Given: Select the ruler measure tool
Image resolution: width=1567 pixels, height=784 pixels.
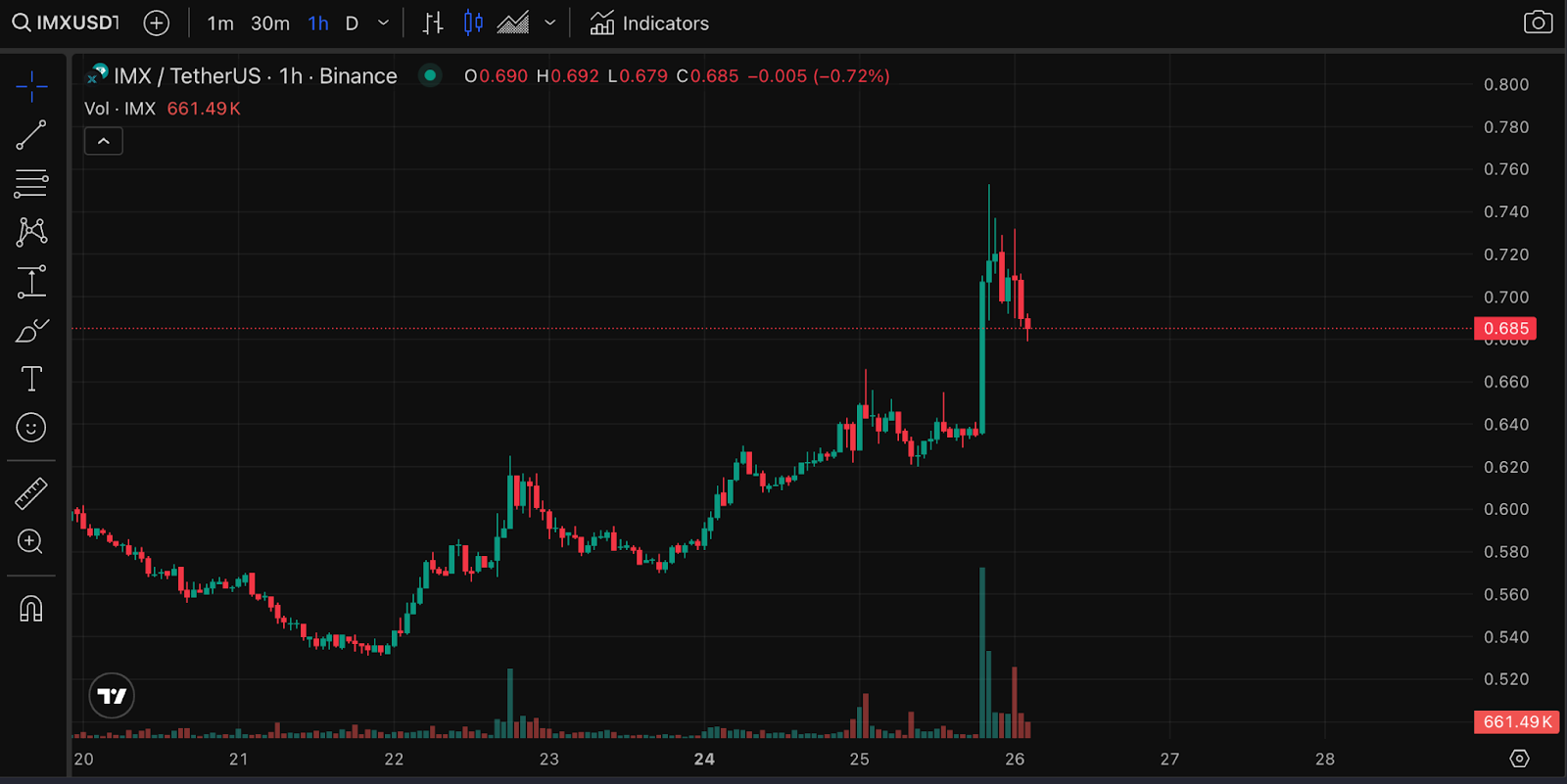Looking at the screenshot, I should pos(31,493).
